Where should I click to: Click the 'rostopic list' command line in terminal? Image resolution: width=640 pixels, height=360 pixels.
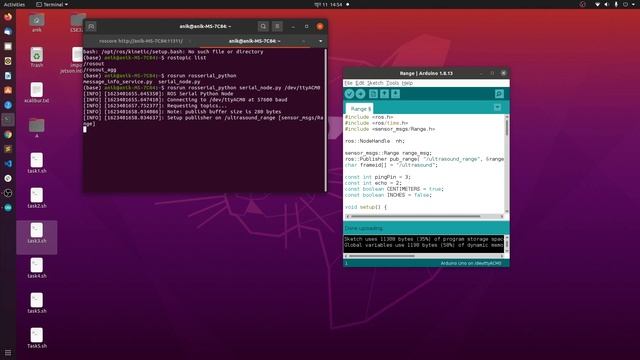coord(144,58)
